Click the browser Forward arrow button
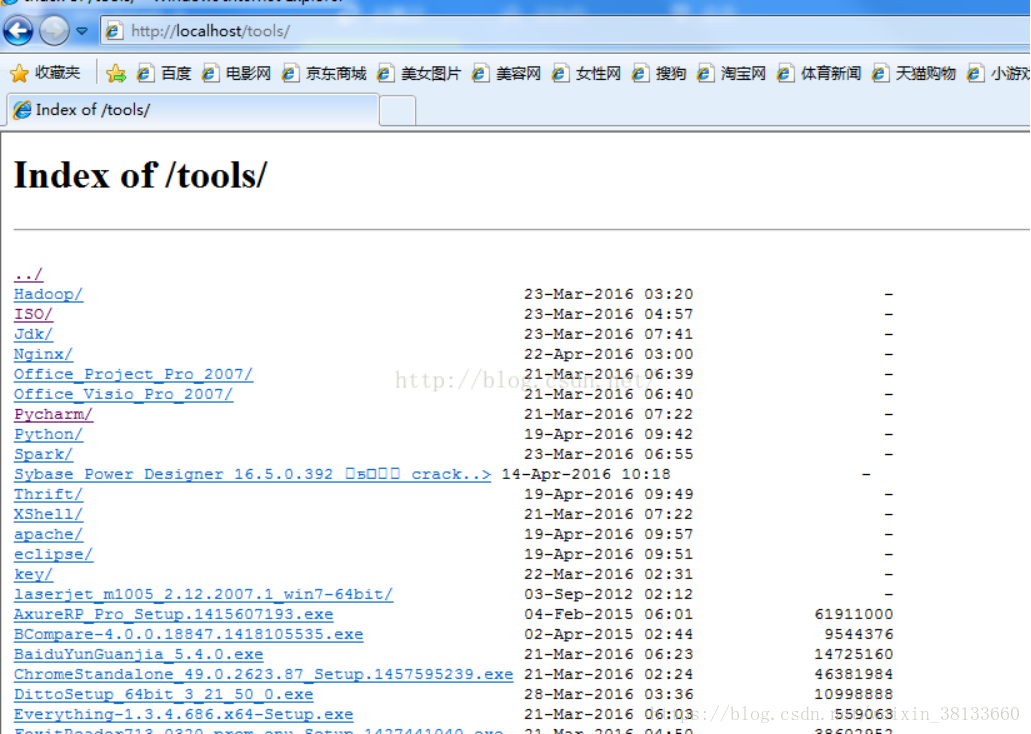 [x=54, y=30]
